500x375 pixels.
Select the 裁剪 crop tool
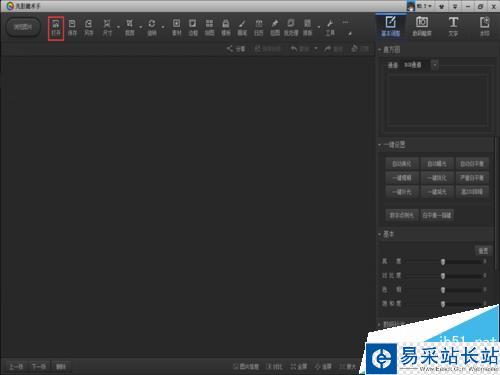[129, 28]
